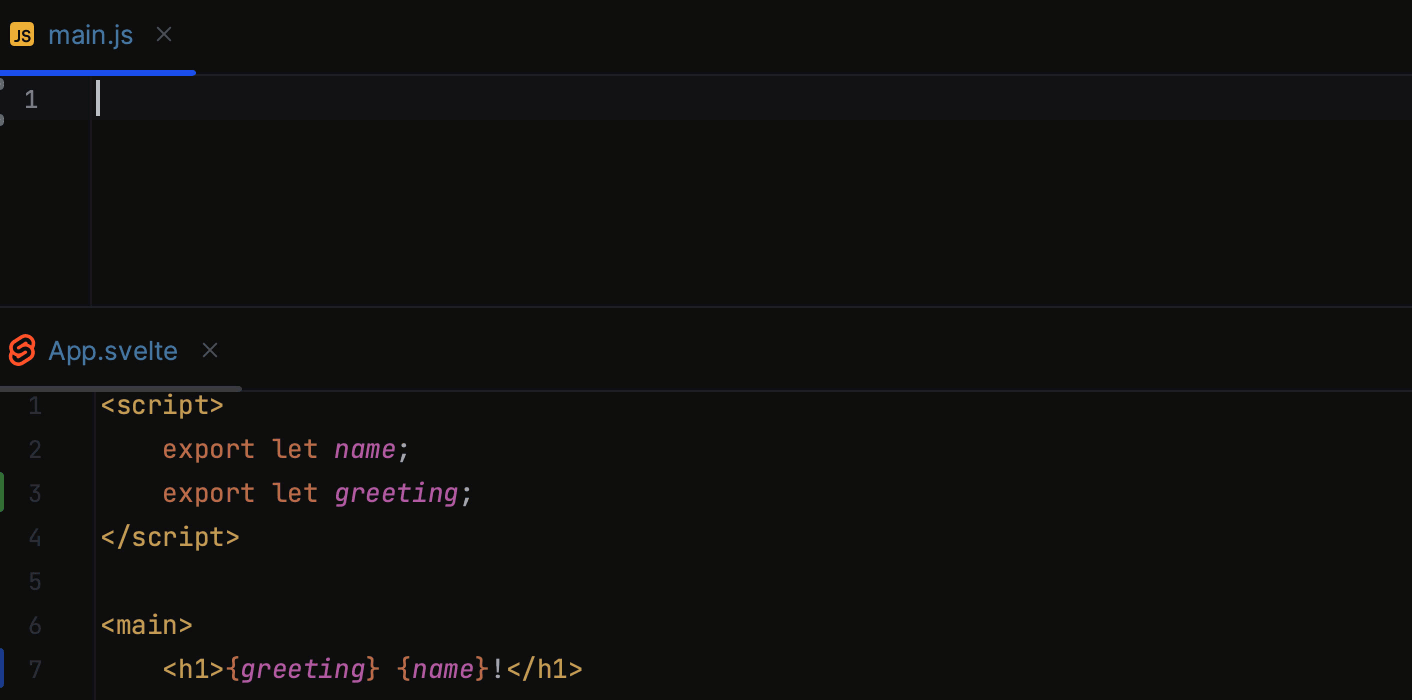
Task: Click the blue change marker beside line 7
Action: (x=3, y=668)
